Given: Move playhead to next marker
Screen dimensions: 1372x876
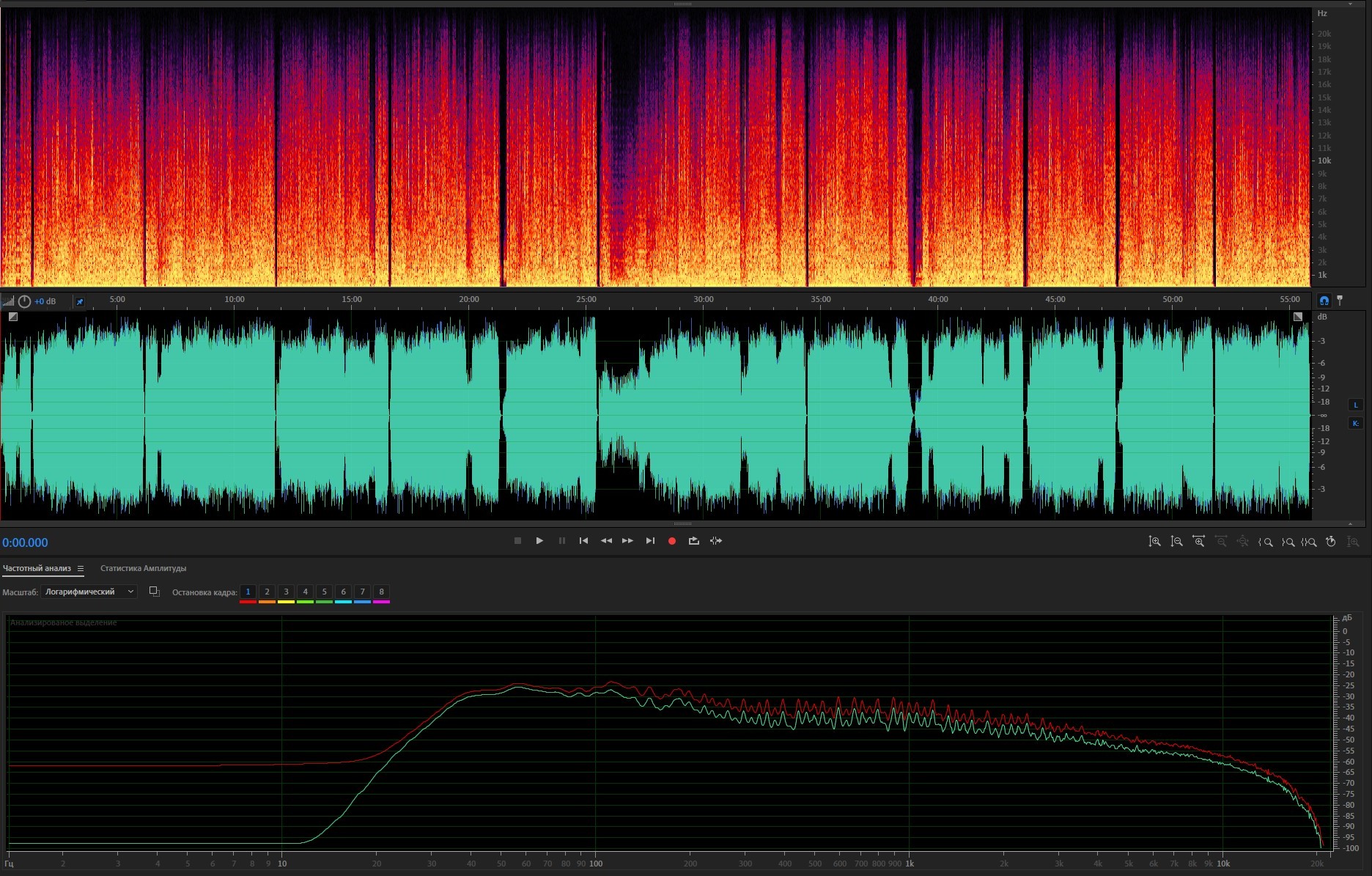Looking at the screenshot, I should (650, 541).
